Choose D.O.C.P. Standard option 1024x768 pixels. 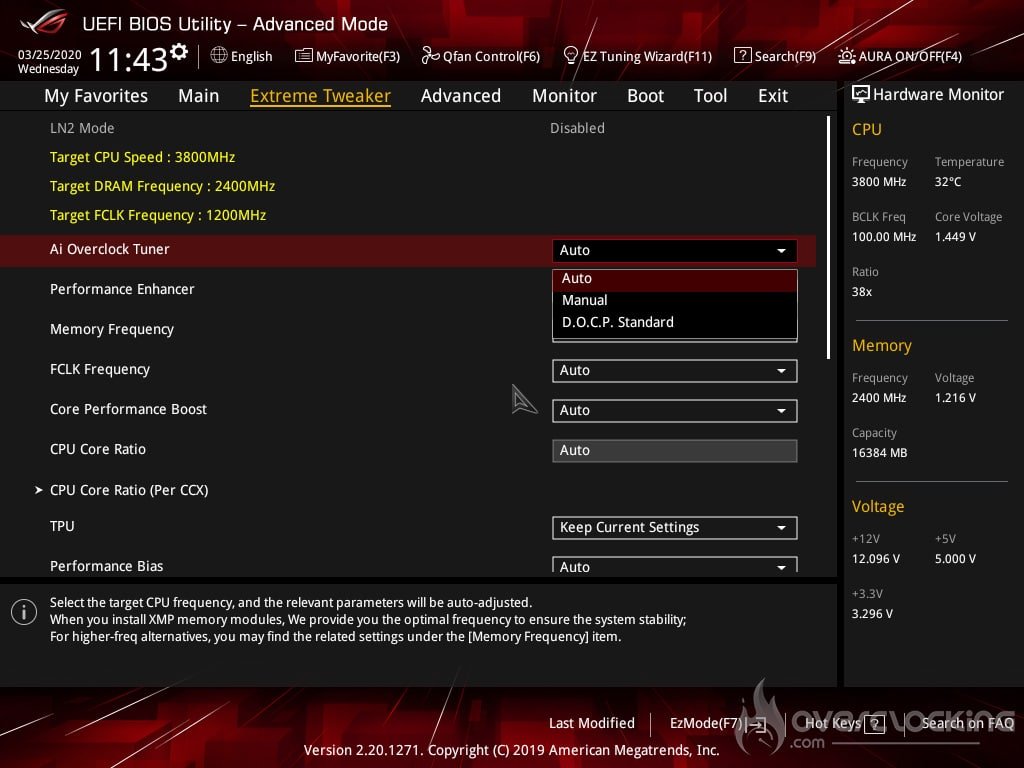[x=675, y=322]
